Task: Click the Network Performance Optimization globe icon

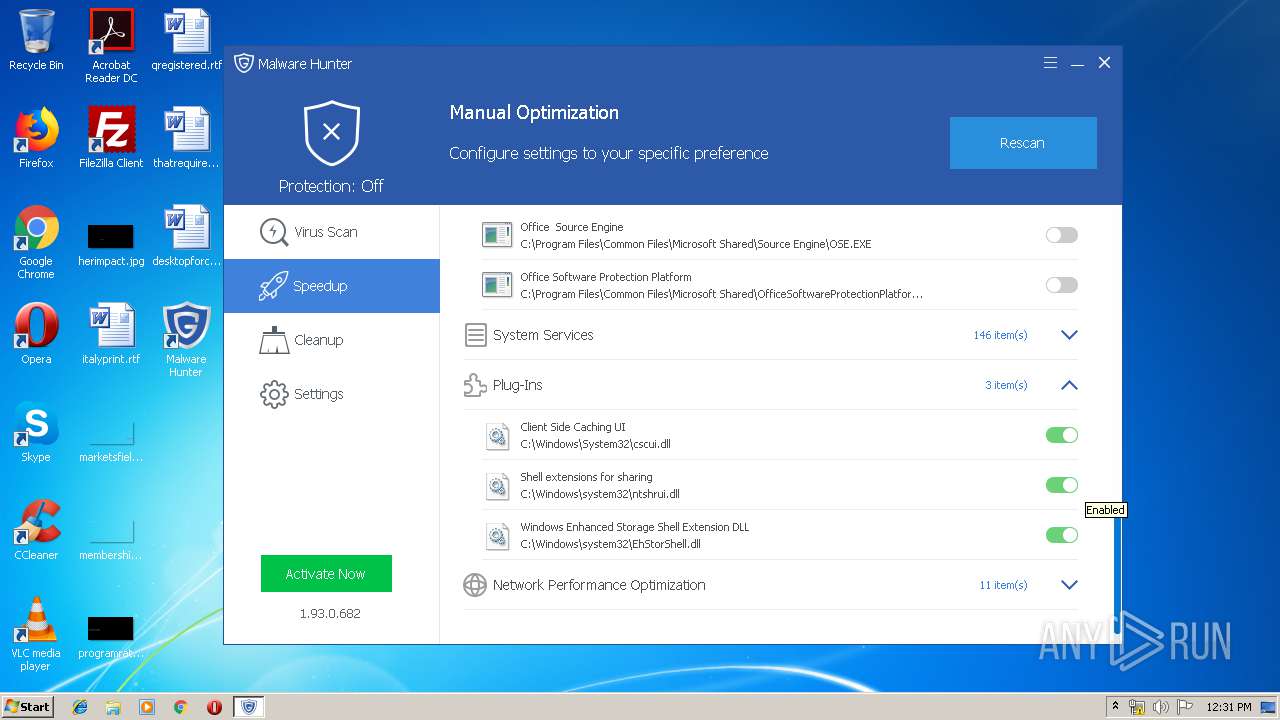Action: click(x=475, y=585)
